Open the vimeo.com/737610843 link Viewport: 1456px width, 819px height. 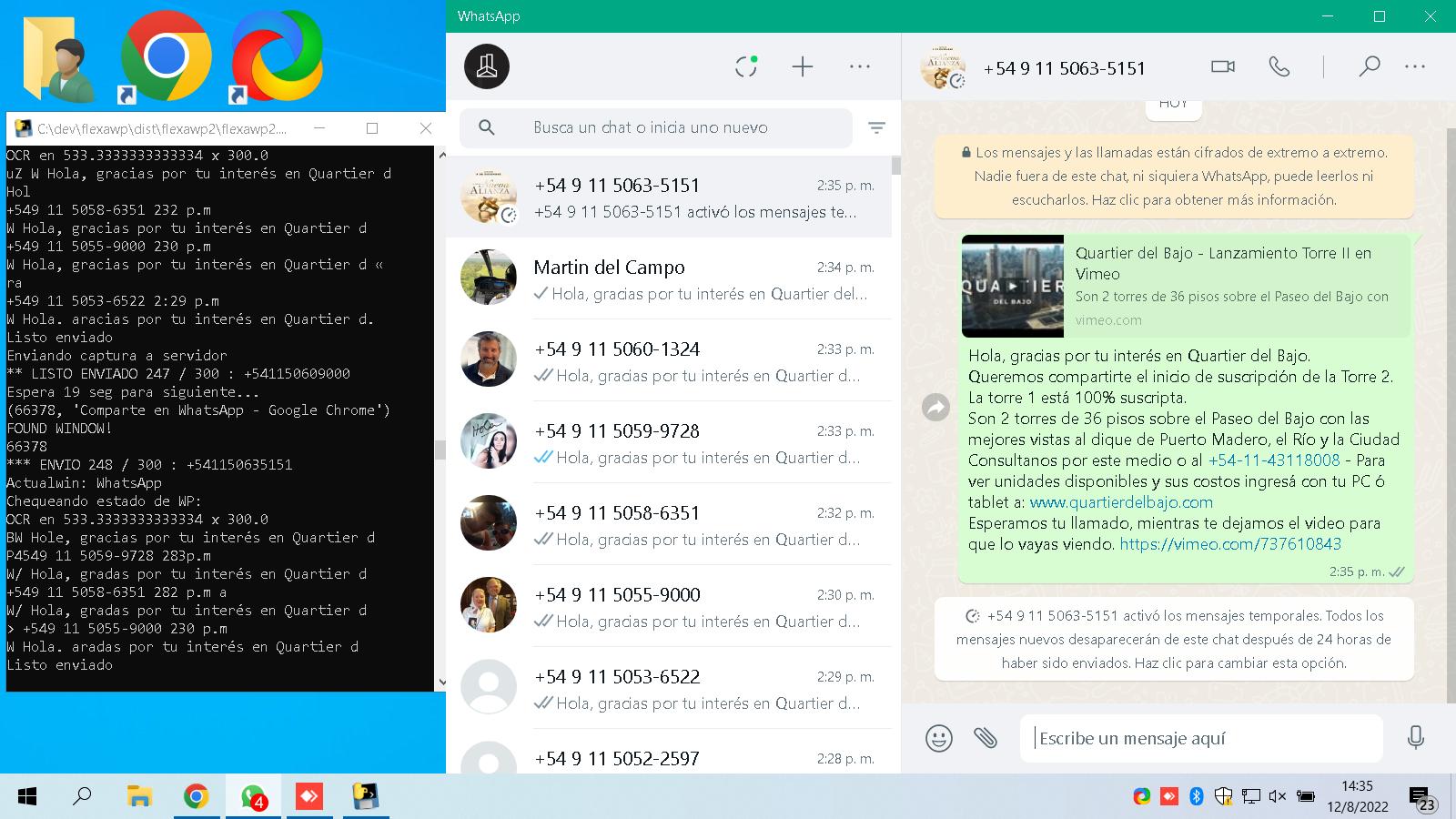[x=1230, y=544]
